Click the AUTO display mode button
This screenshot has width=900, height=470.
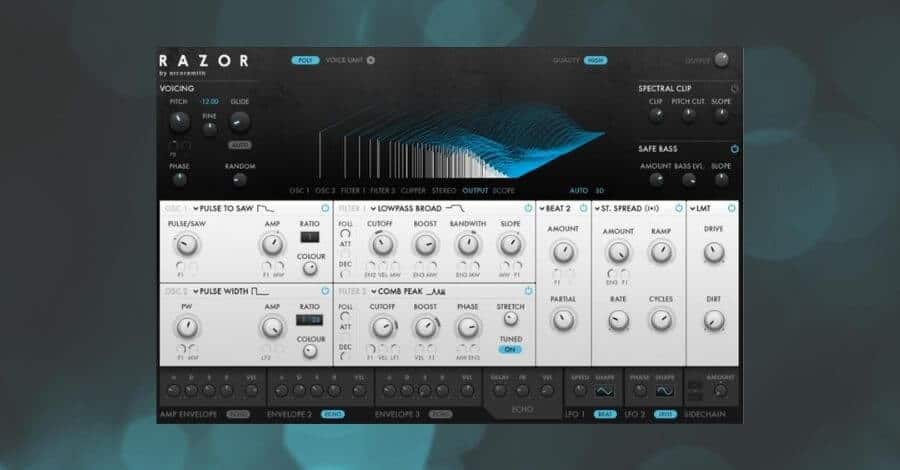pyautogui.click(x=579, y=191)
